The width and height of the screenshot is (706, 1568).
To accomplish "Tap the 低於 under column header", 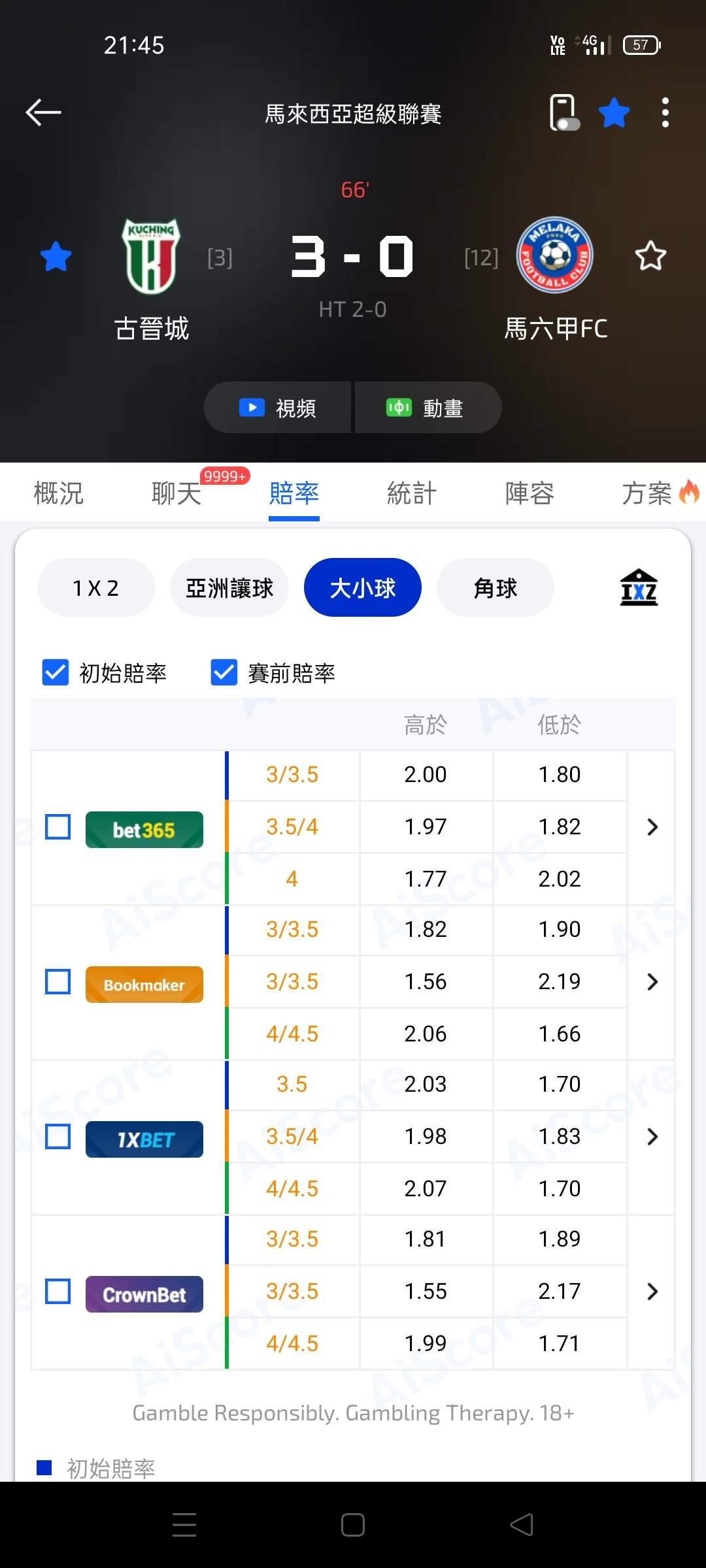I will (x=560, y=725).
